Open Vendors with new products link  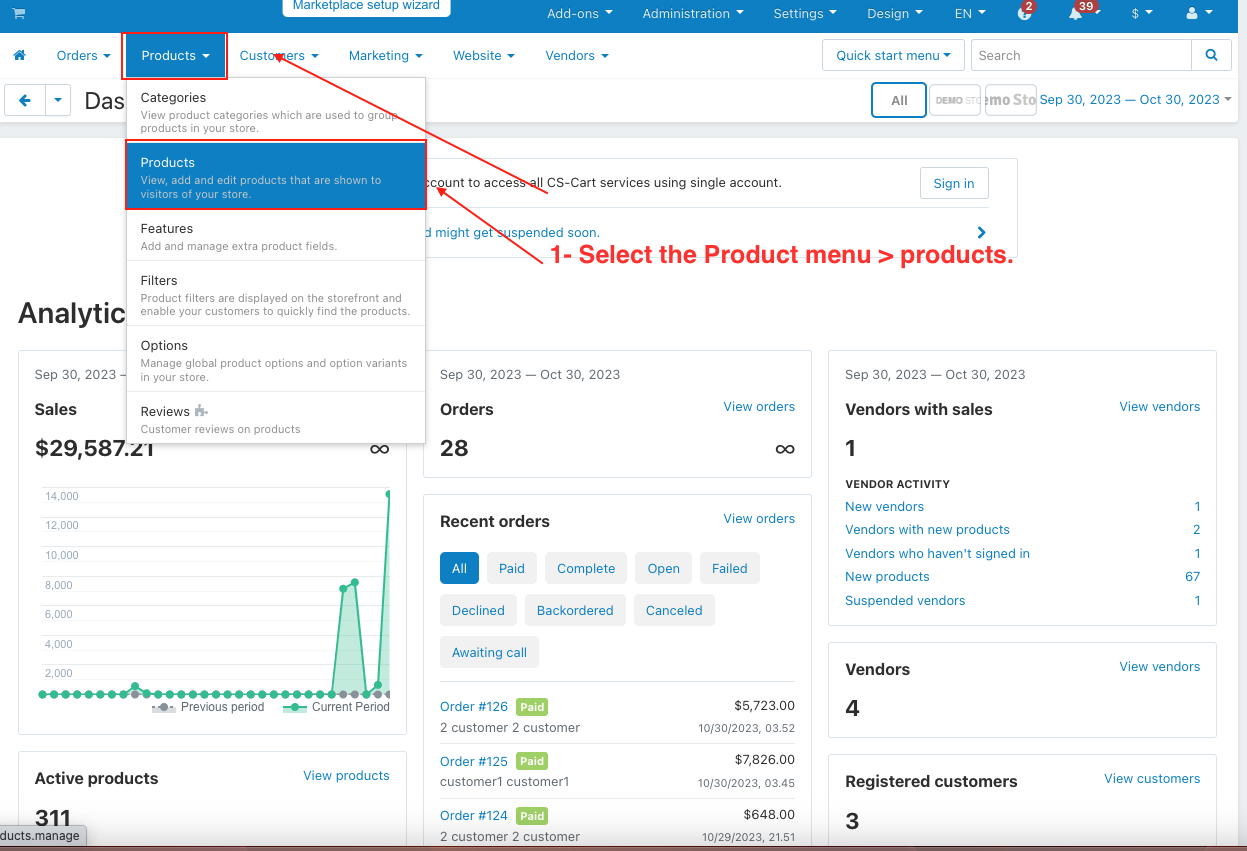coord(927,530)
